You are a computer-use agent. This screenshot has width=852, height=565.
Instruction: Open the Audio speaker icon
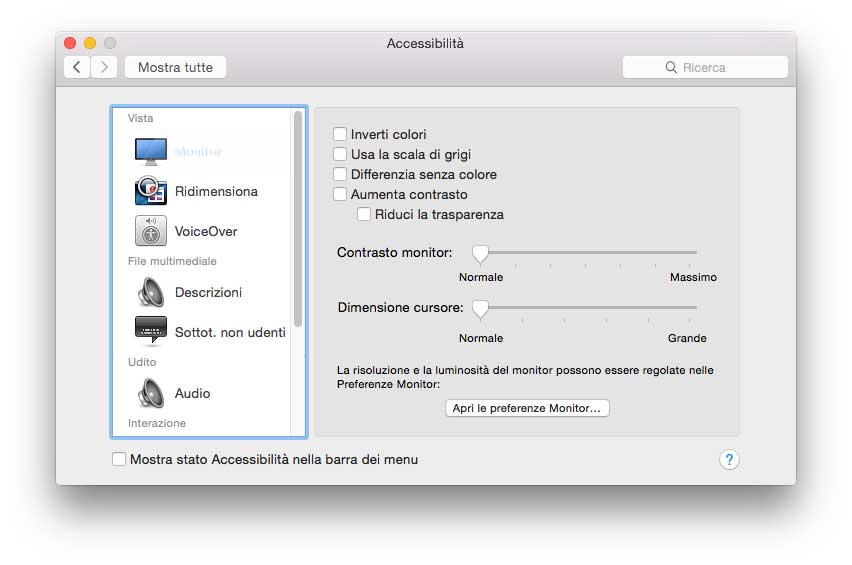click(151, 393)
